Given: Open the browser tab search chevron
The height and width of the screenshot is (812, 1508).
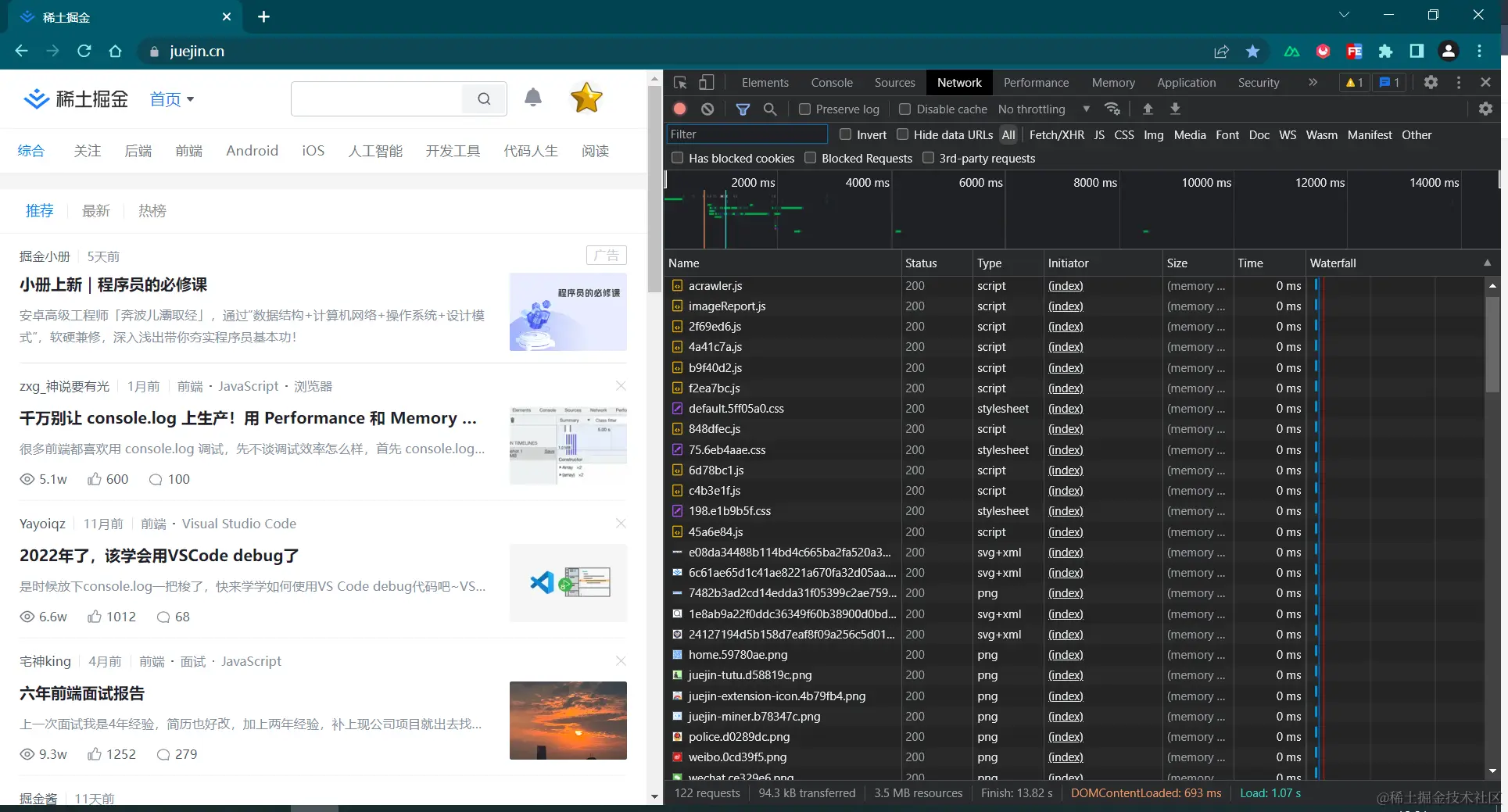Looking at the screenshot, I should click(1344, 15).
